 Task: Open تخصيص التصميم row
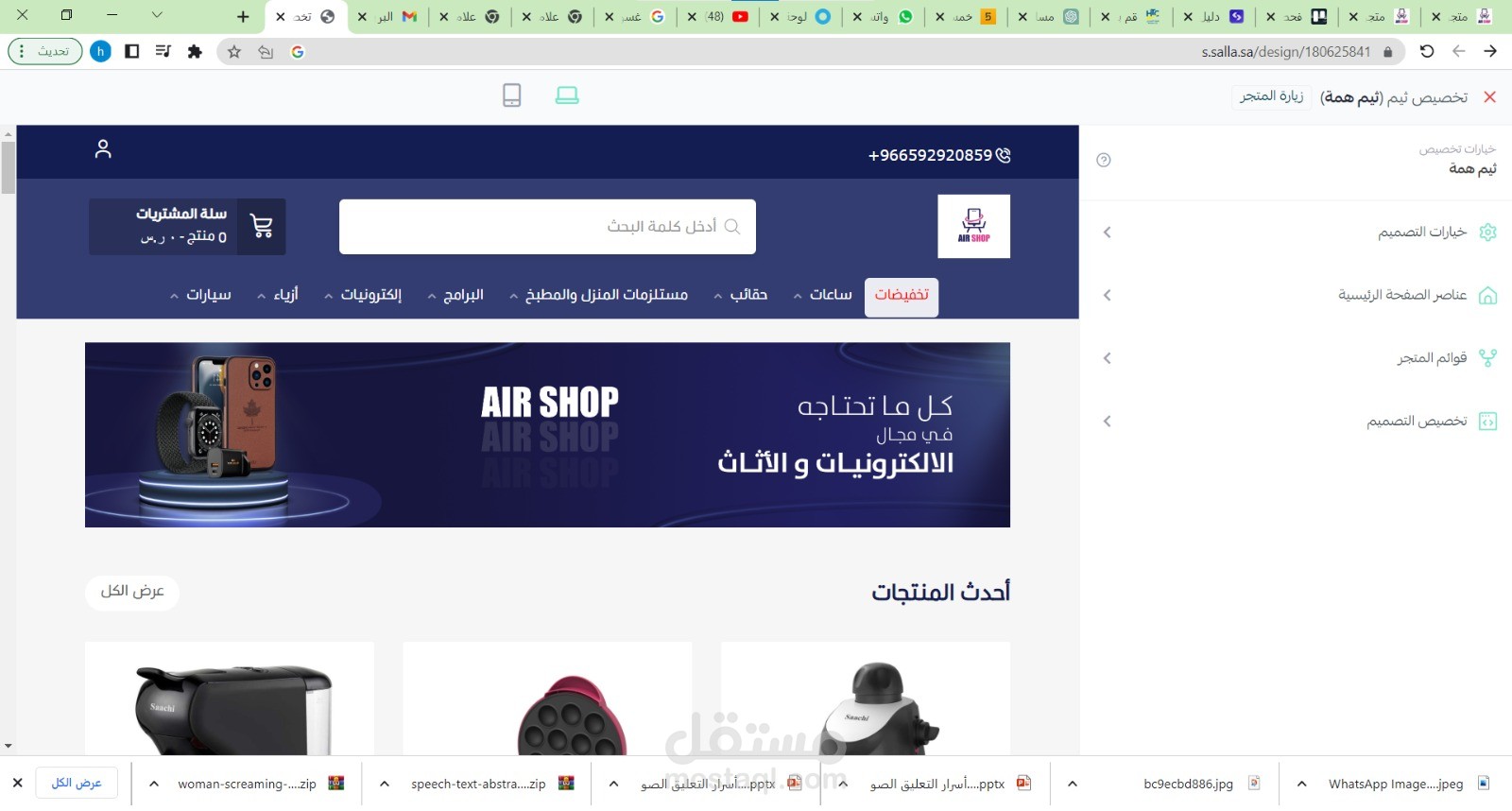(x=1296, y=422)
